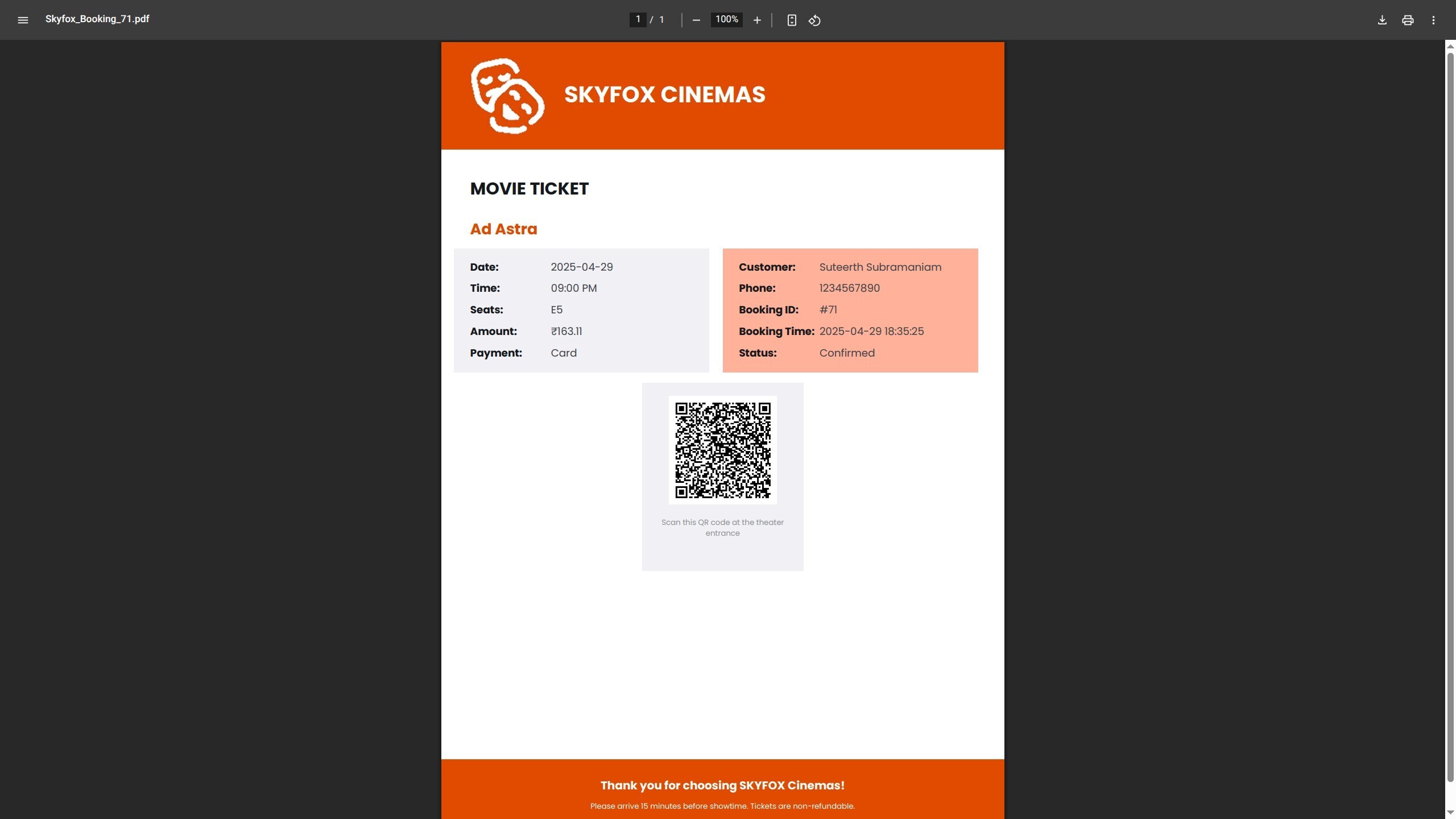Click the arrive 15 minutes notice
The width and height of the screenshot is (1456, 819).
tap(722, 806)
